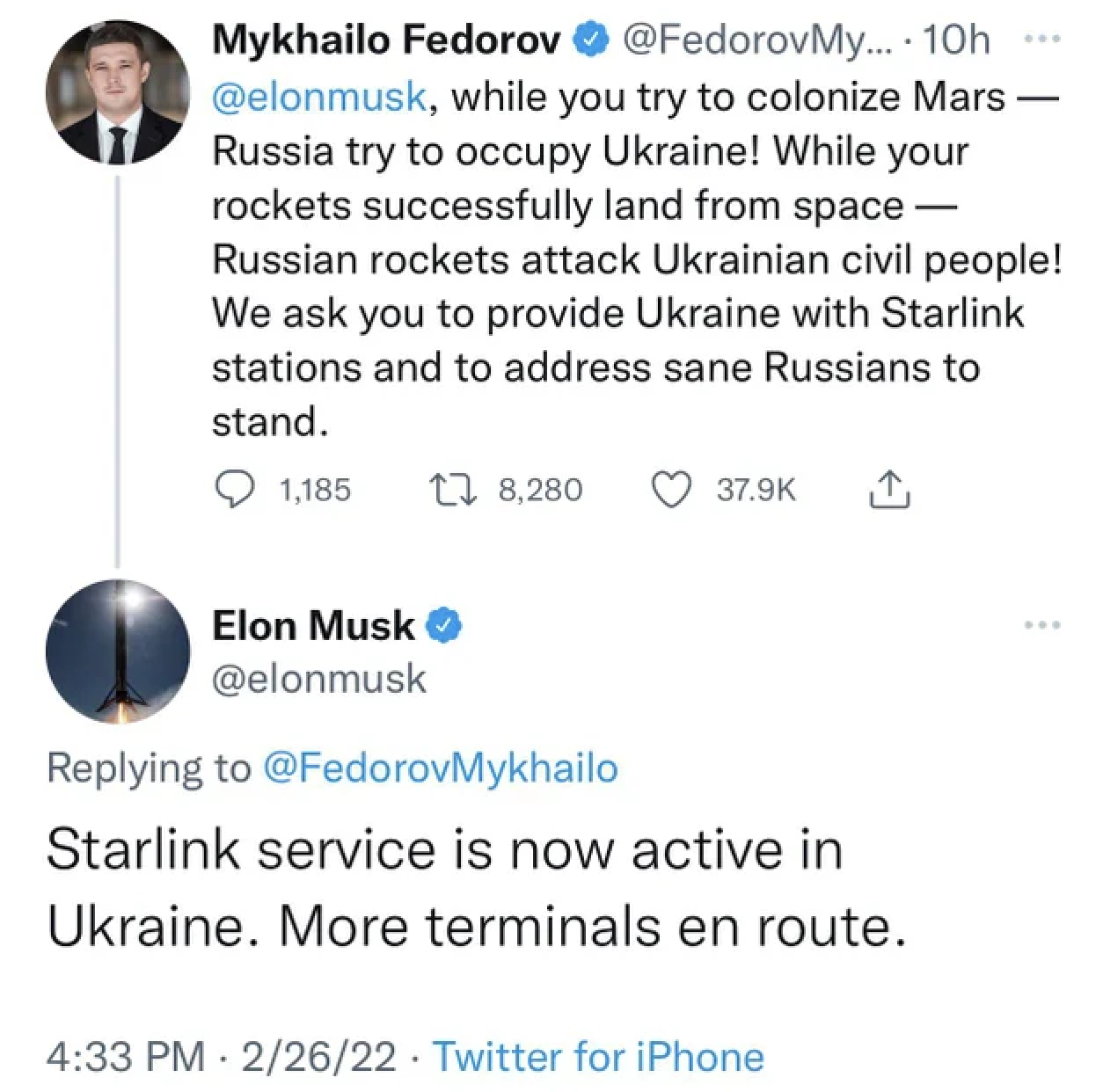Click the @elonmusk mention in Fedorov's tweet
This screenshot has width=1103, height=1092.
click(x=320, y=97)
